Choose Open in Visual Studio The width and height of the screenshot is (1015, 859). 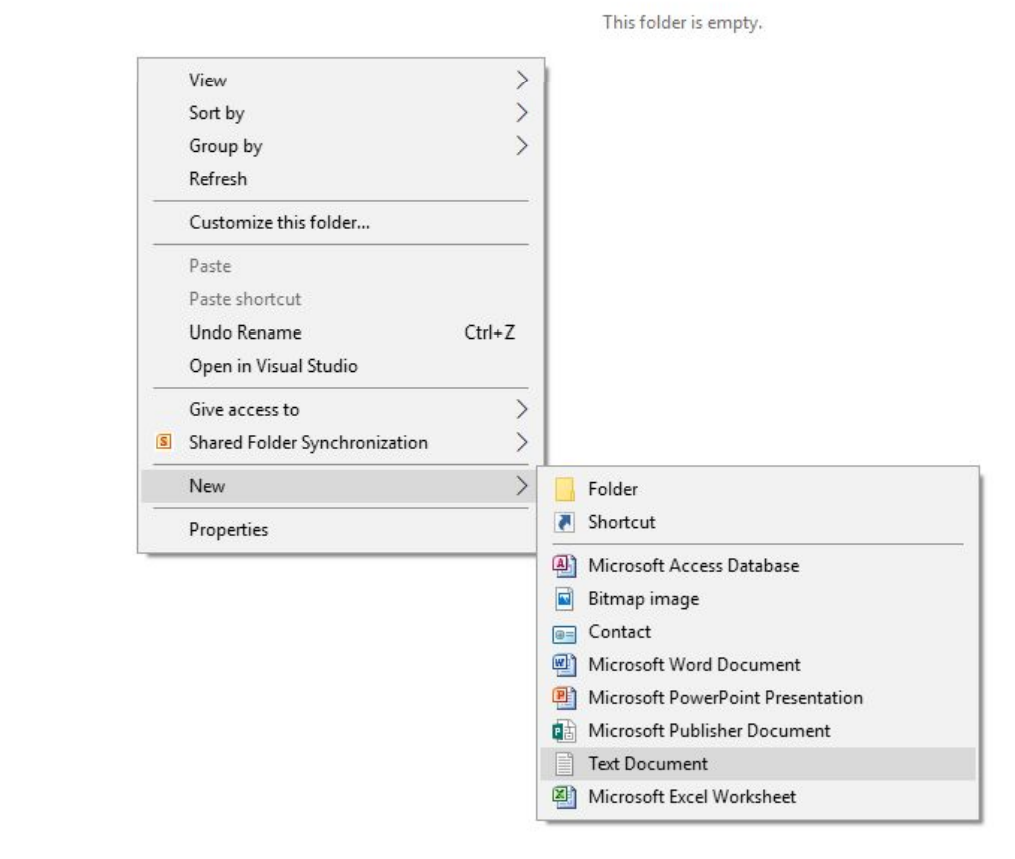point(273,366)
